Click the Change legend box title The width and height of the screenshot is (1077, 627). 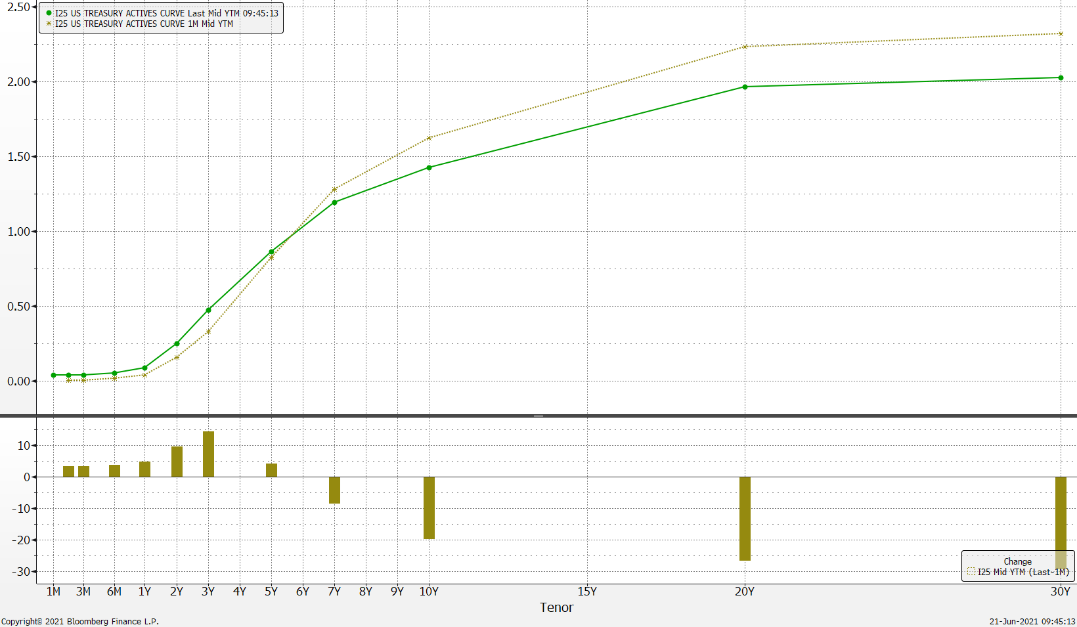(1018, 560)
